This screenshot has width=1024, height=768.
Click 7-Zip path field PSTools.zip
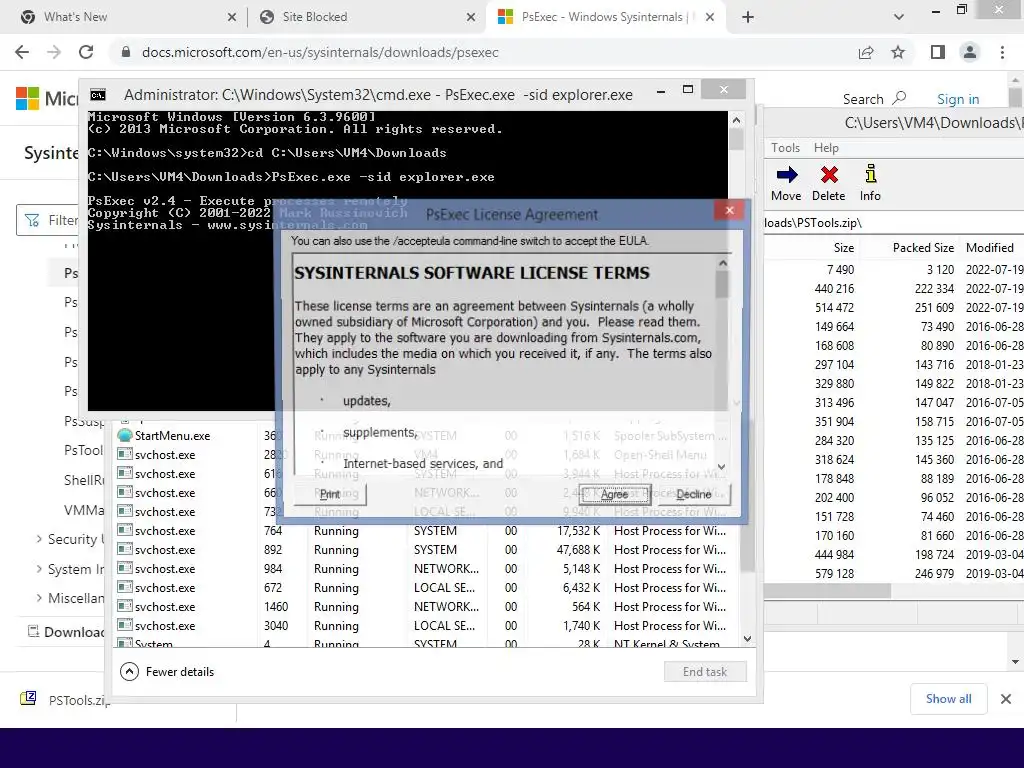click(894, 223)
